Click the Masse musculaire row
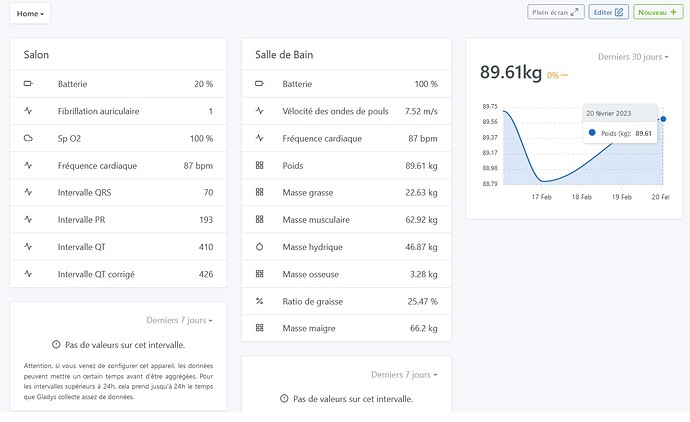The image size is (690, 422). pos(346,219)
